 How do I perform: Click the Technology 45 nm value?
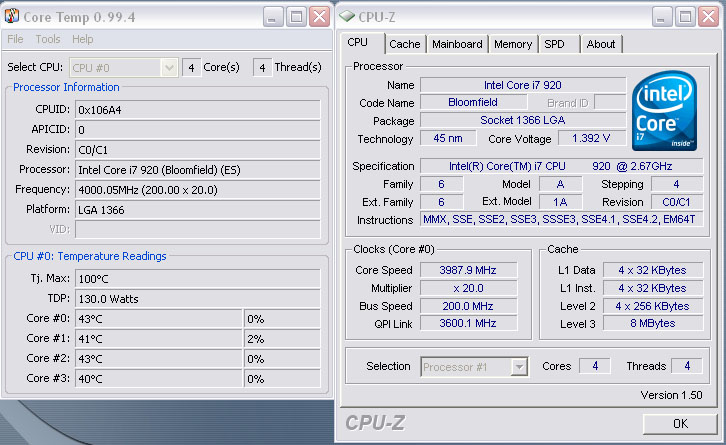click(448, 138)
